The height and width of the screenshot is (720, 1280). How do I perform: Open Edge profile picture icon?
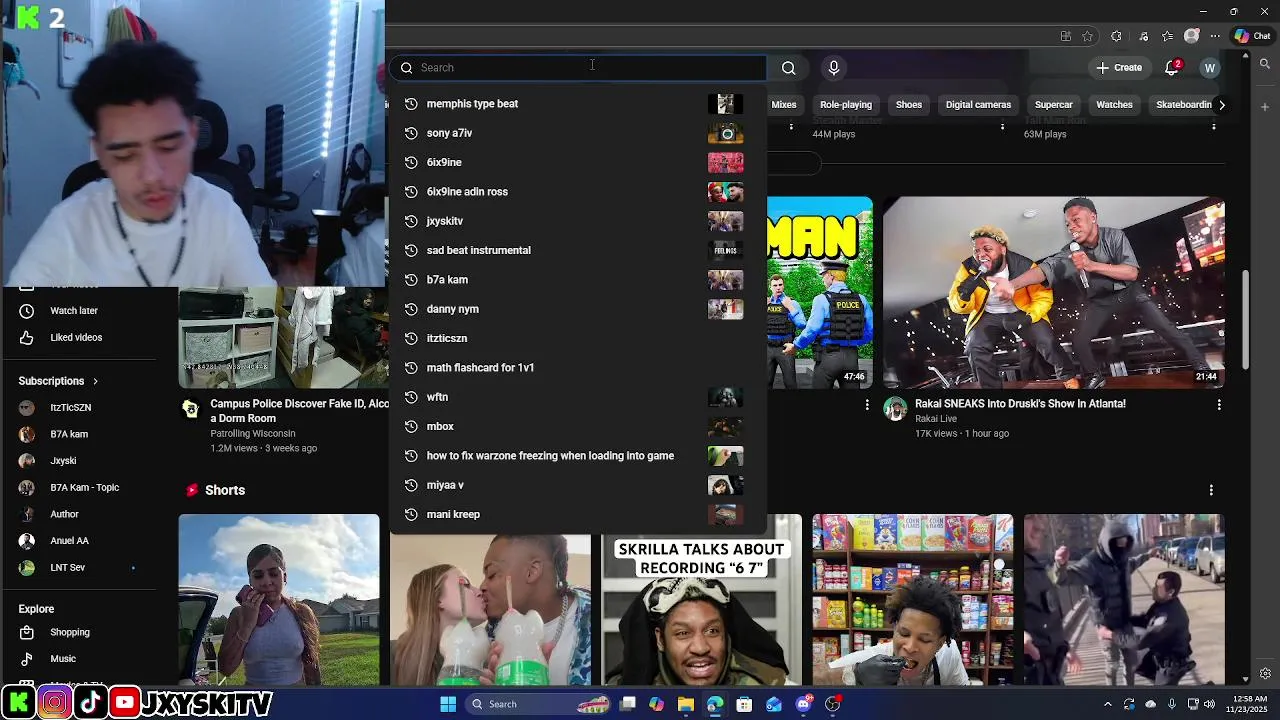[1192, 36]
